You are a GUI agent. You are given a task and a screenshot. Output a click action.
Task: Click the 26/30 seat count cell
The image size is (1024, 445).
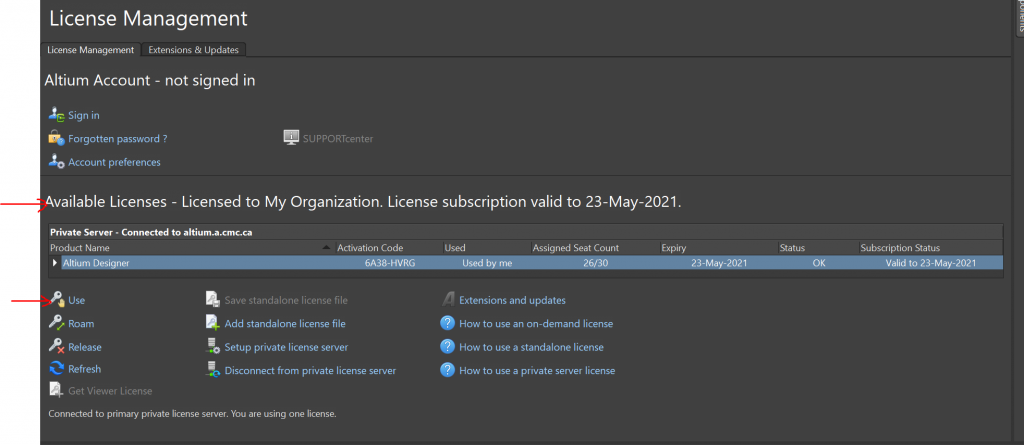(x=594, y=263)
